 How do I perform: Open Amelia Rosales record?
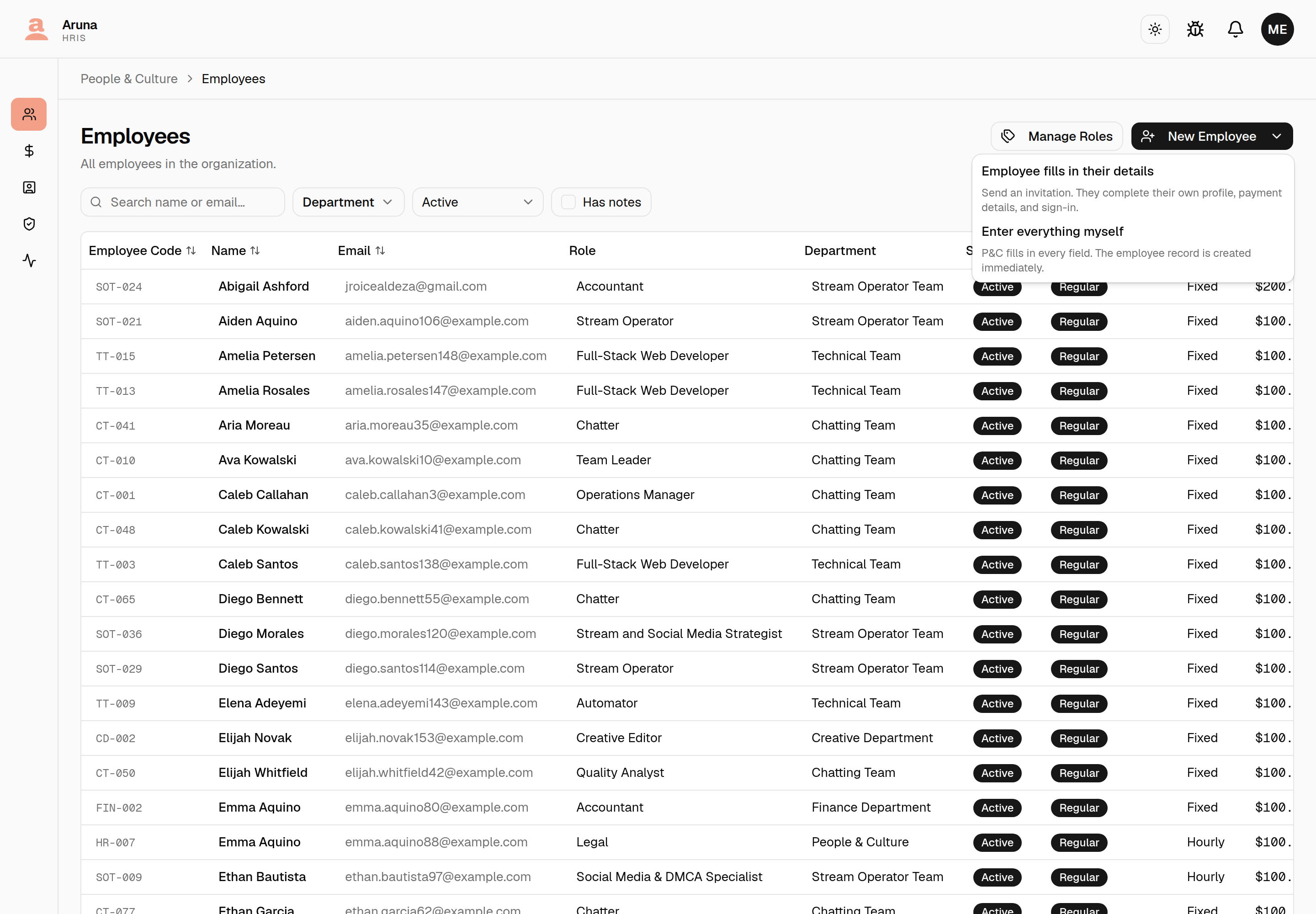pyautogui.click(x=687, y=391)
